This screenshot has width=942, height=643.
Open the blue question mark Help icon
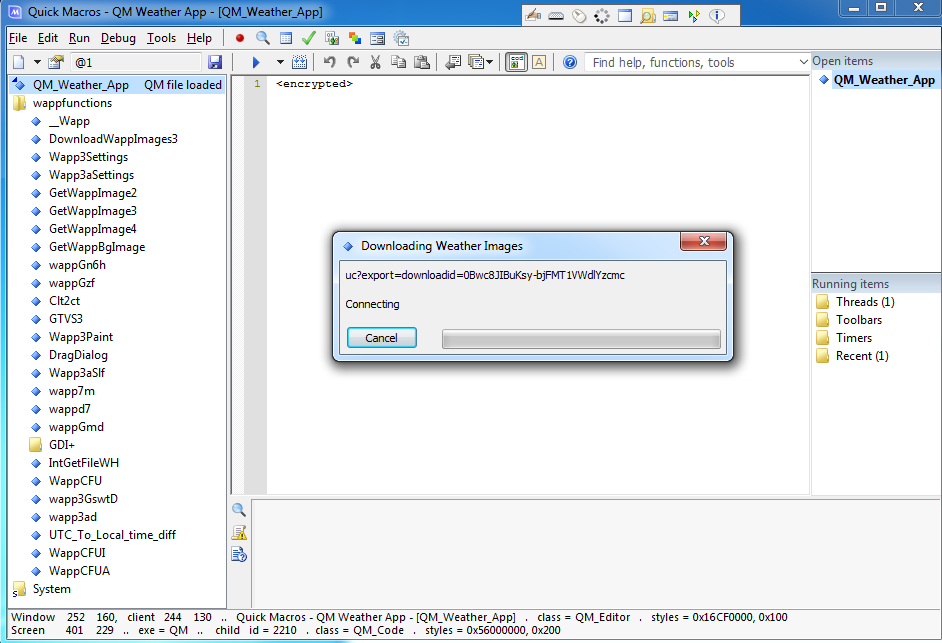tap(570, 62)
